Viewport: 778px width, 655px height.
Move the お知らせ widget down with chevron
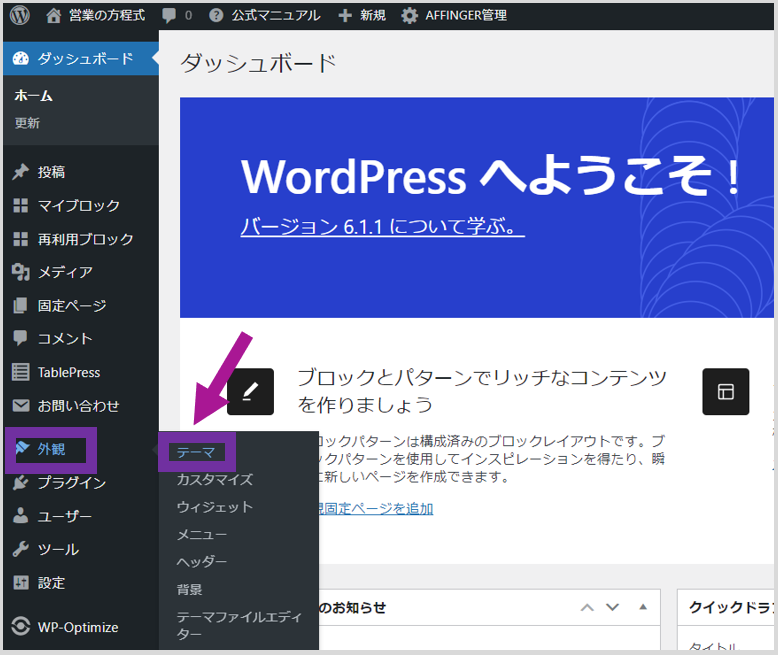[613, 607]
